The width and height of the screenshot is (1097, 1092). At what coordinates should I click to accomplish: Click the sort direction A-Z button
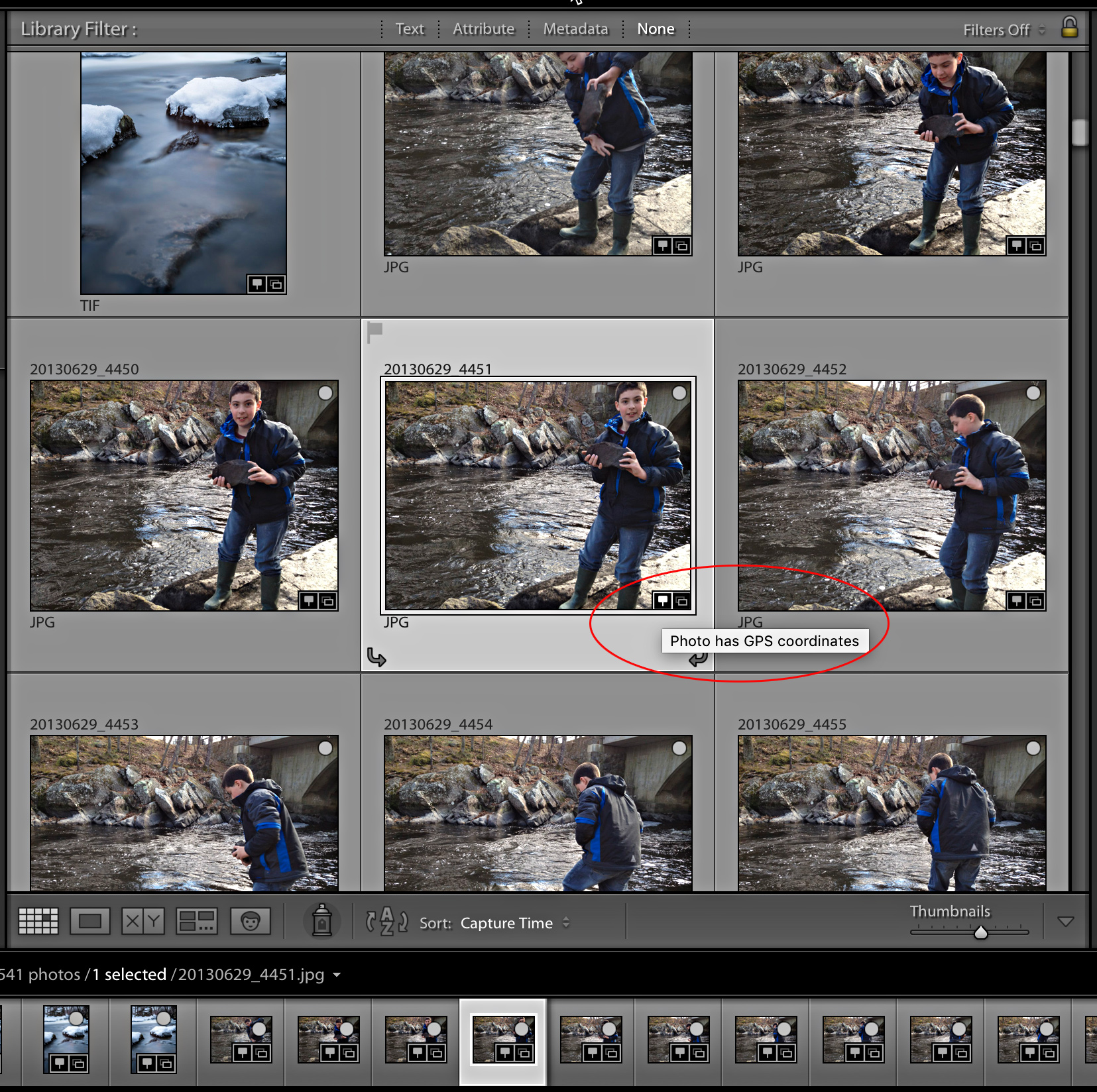(386, 921)
